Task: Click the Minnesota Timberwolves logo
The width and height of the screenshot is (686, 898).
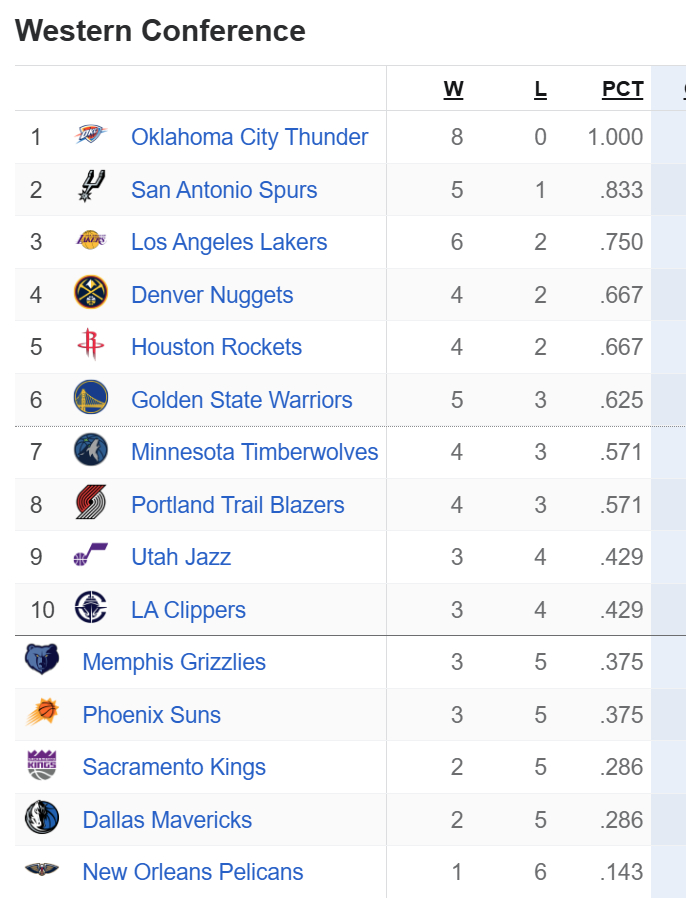Action: tap(90, 451)
